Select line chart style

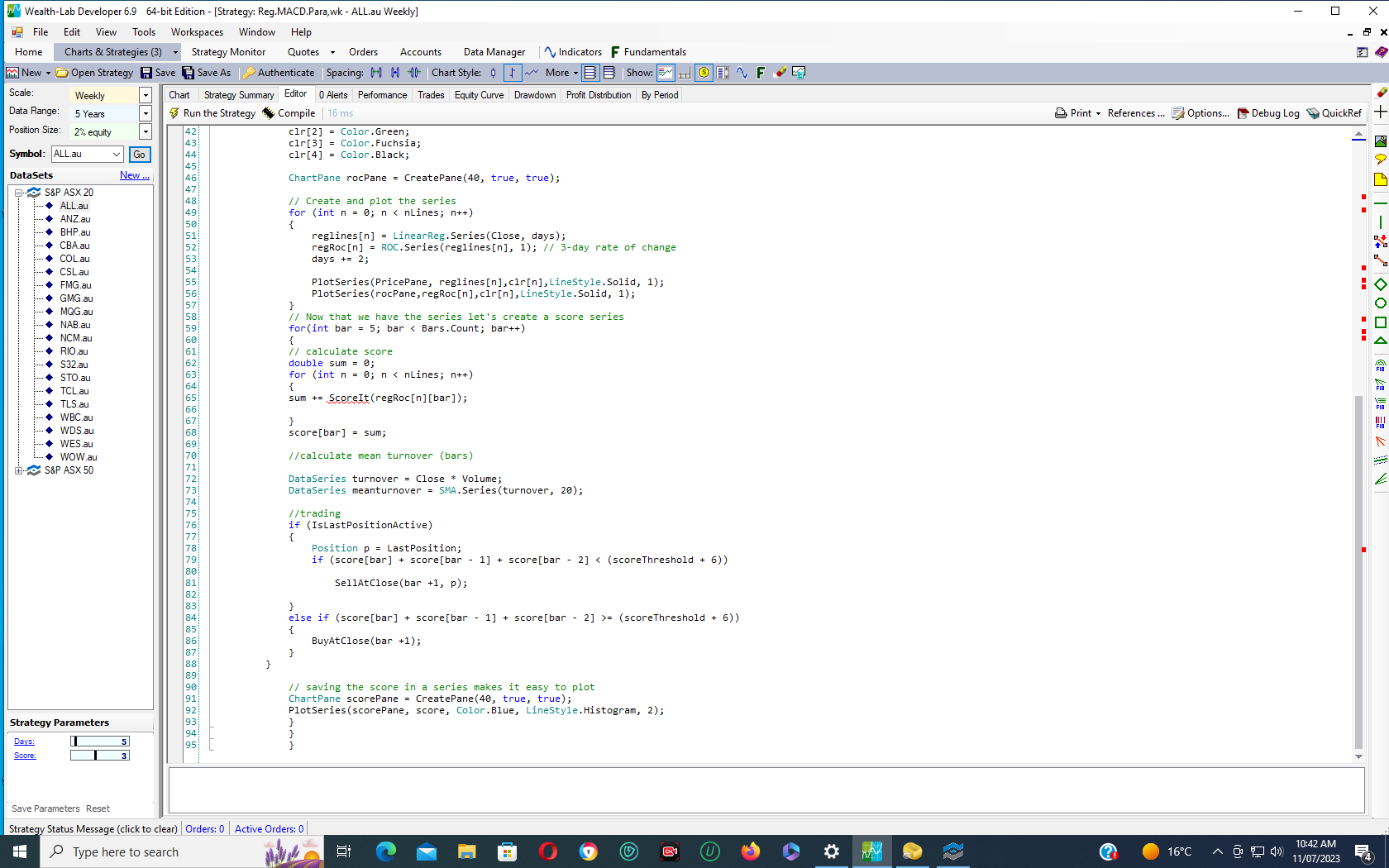pos(532,73)
